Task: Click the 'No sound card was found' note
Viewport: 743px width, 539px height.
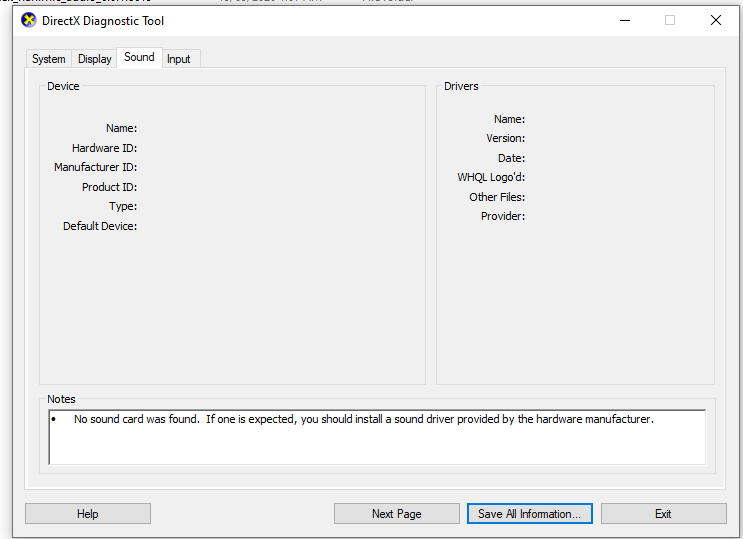Action: click(363, 419)
